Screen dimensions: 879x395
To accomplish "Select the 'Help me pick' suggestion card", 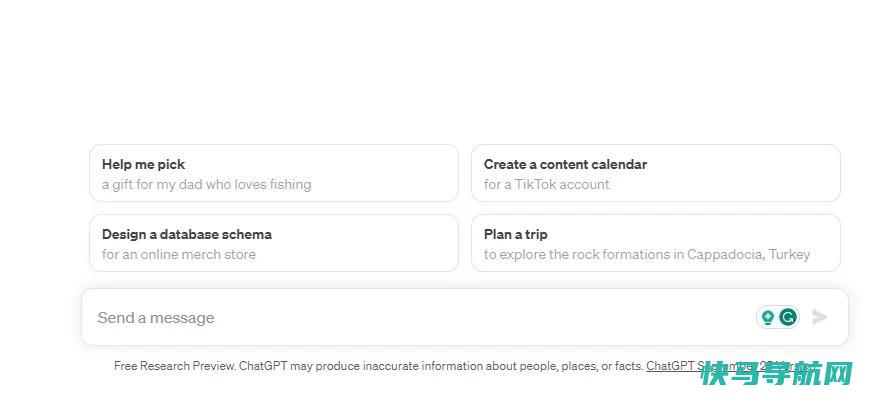I will (274, 173).
